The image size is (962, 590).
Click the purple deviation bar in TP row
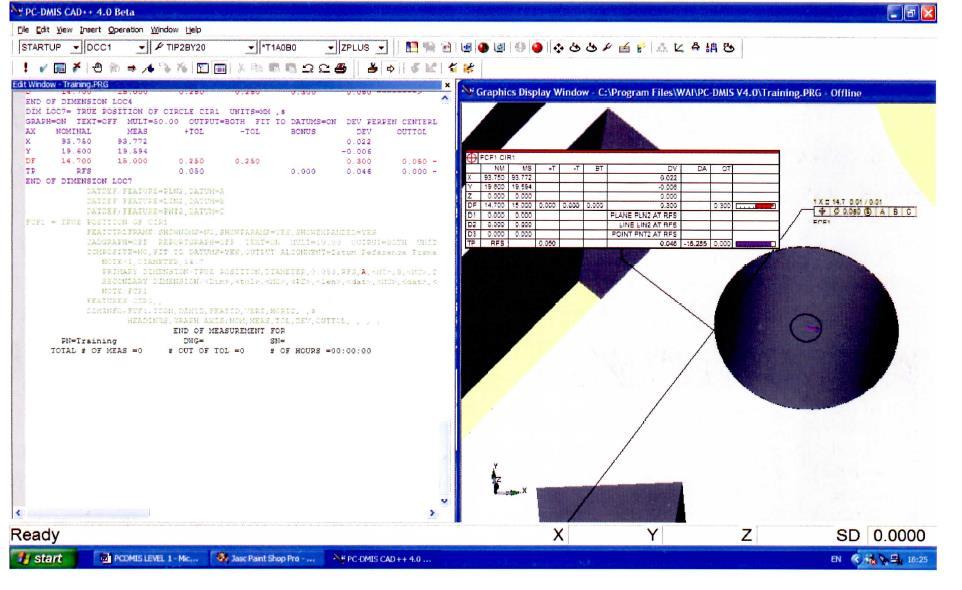755,243
